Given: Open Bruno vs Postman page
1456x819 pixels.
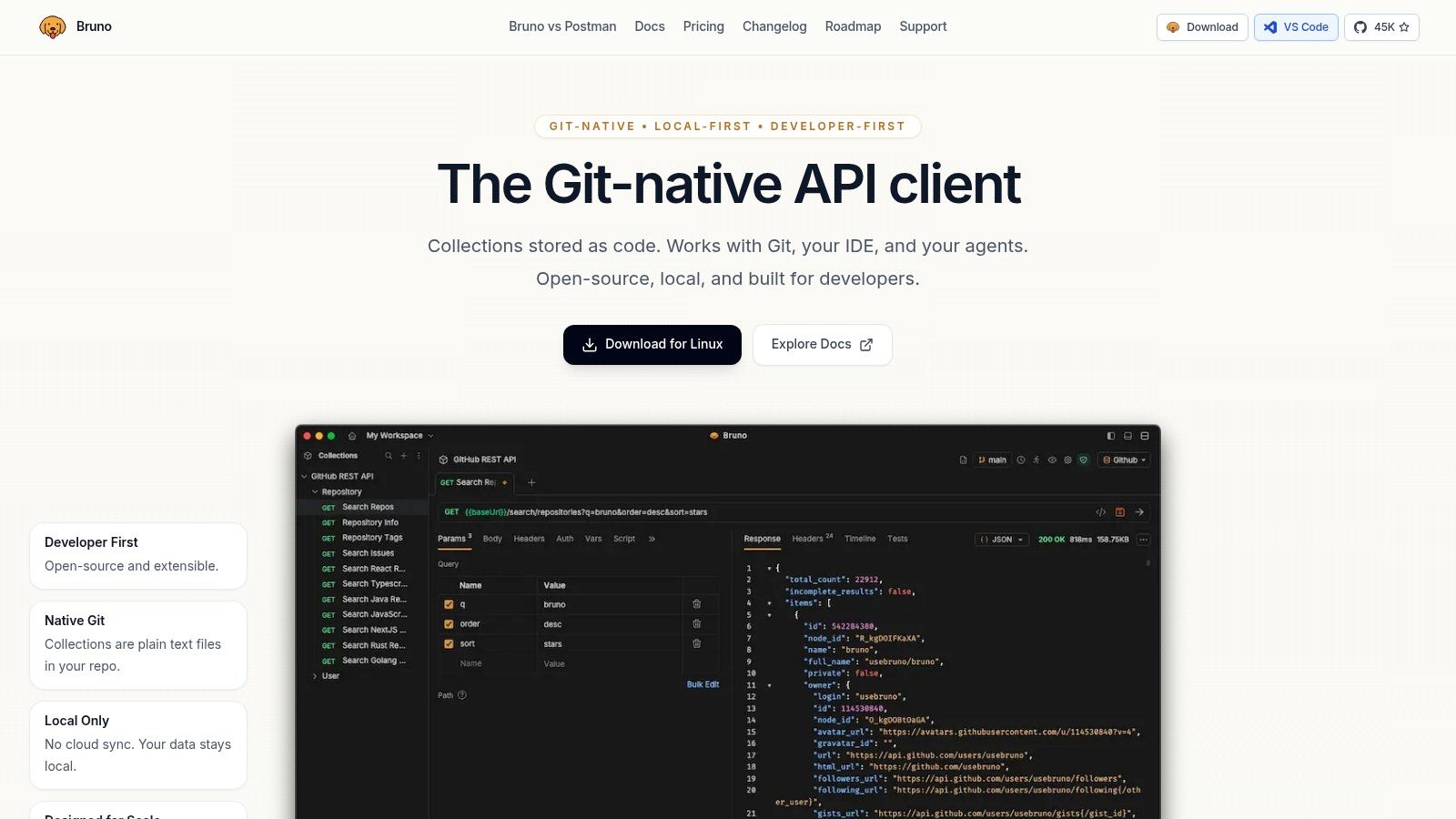Looking at the screenshot, I should click(562, 26).
